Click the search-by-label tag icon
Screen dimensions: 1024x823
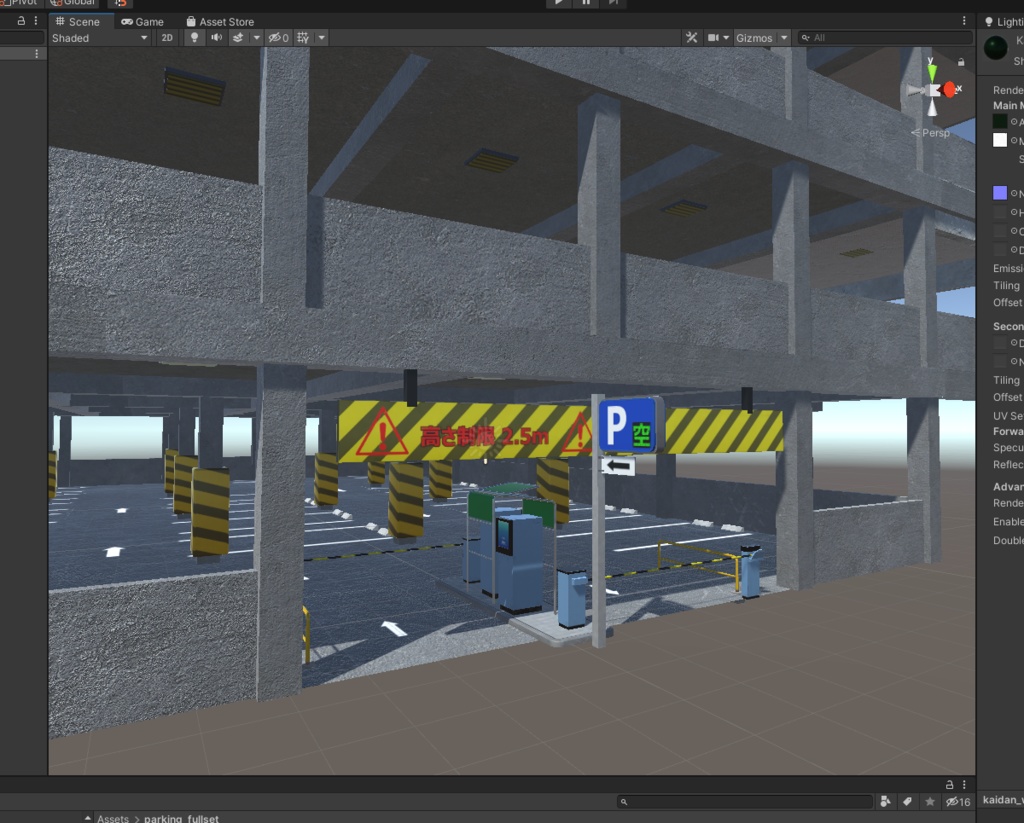(x=907, y=801)
